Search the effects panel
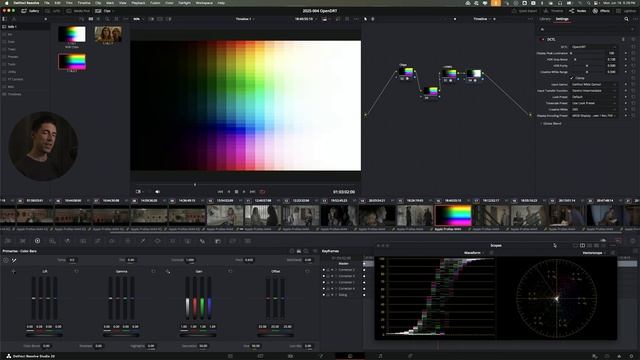 coord(626,19)
